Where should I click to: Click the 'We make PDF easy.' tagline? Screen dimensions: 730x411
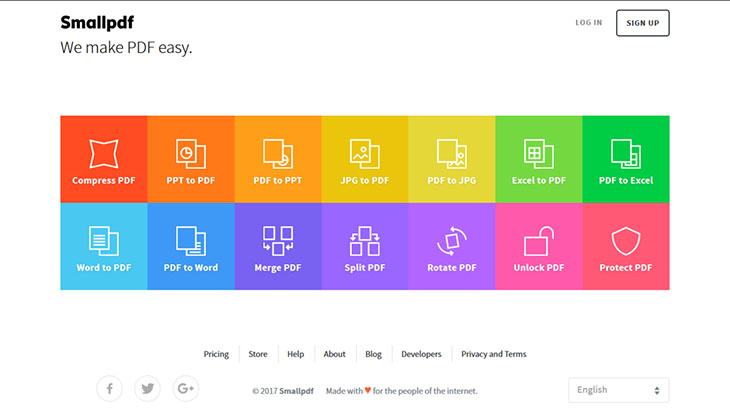coord(126,47)
